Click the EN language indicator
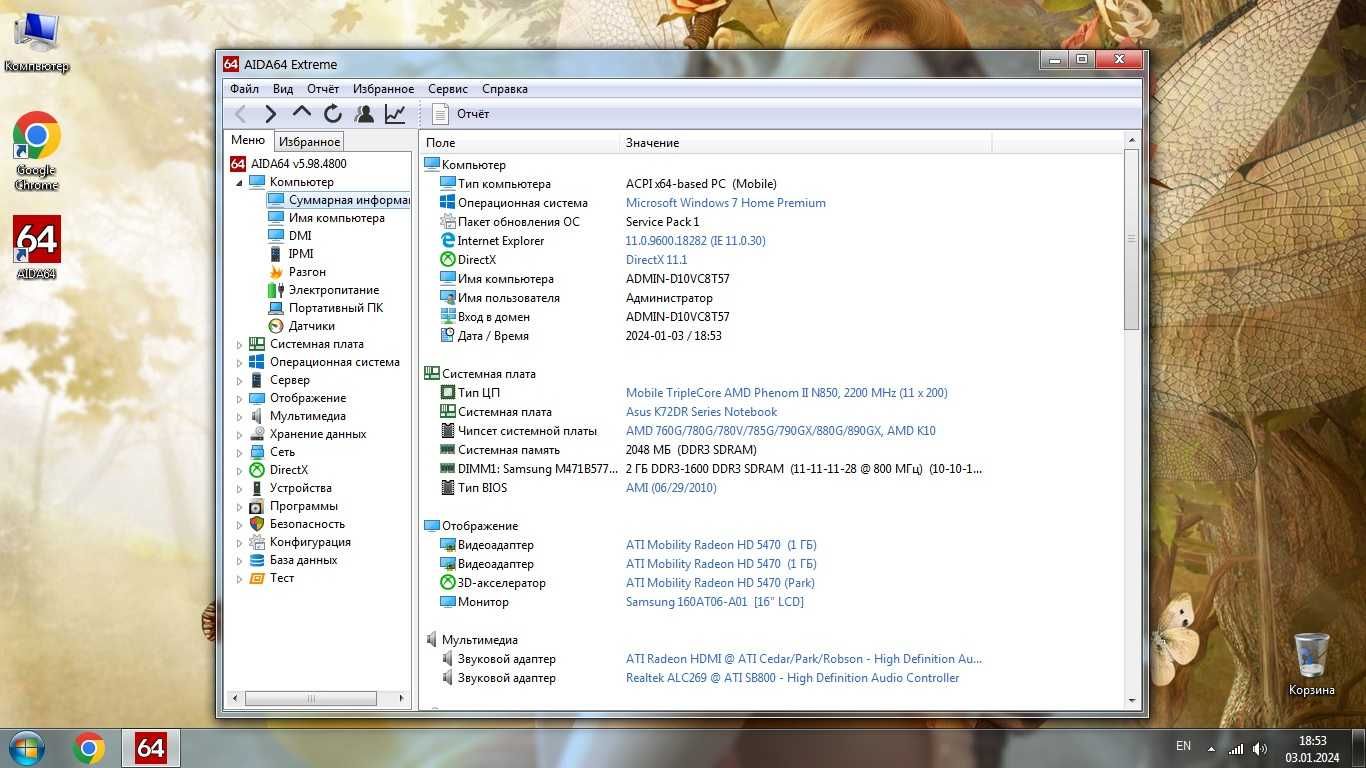This screenshot has width=1366, height=768. [x=1184, y=746]
